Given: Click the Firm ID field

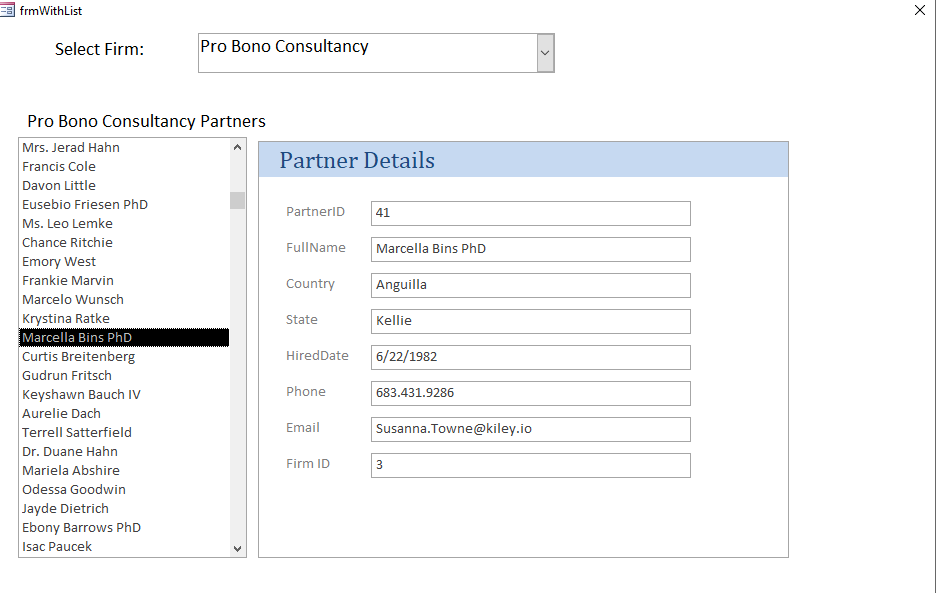Looking at the screenshot, I should click(x=530, y=465).
